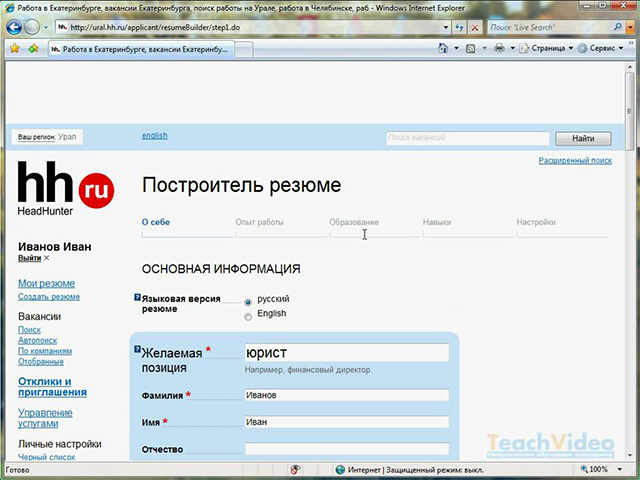Click the hh.ru HeadHunter logo

click(x=66, y=188)
